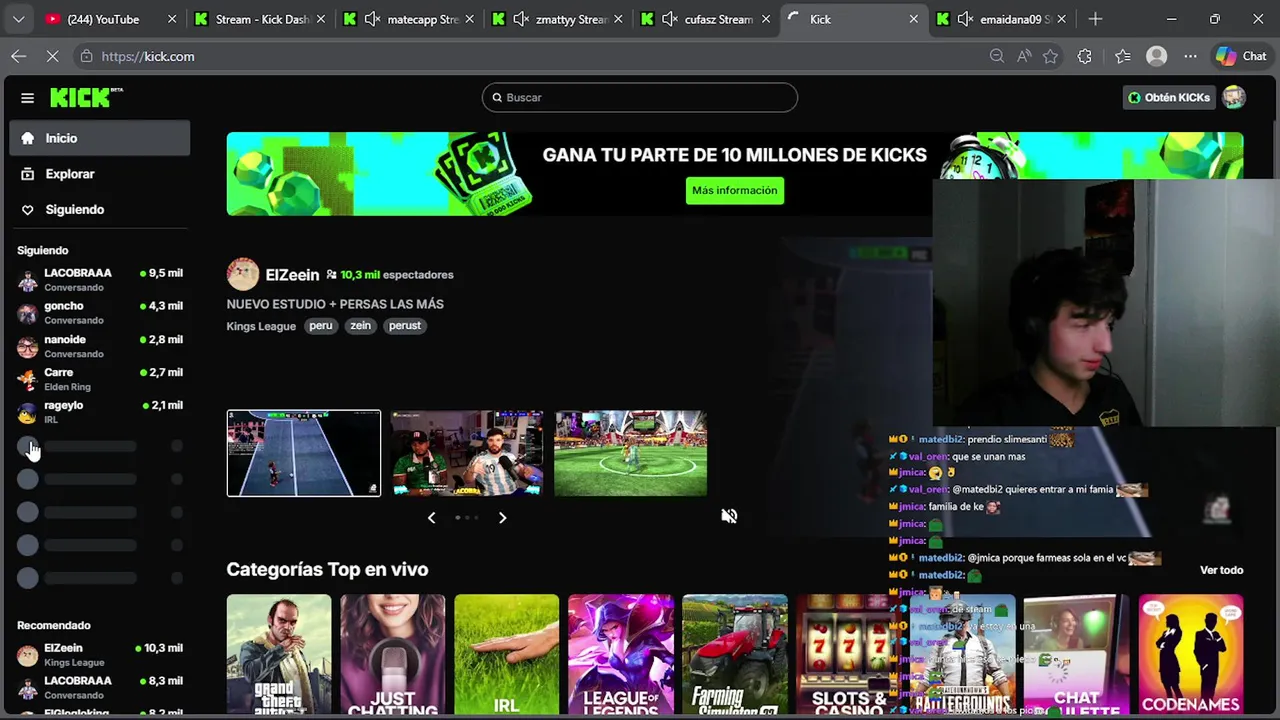The image size is (1280, 720).
Task: Open Grand Theft Auto category card
Action: point(279,655)
